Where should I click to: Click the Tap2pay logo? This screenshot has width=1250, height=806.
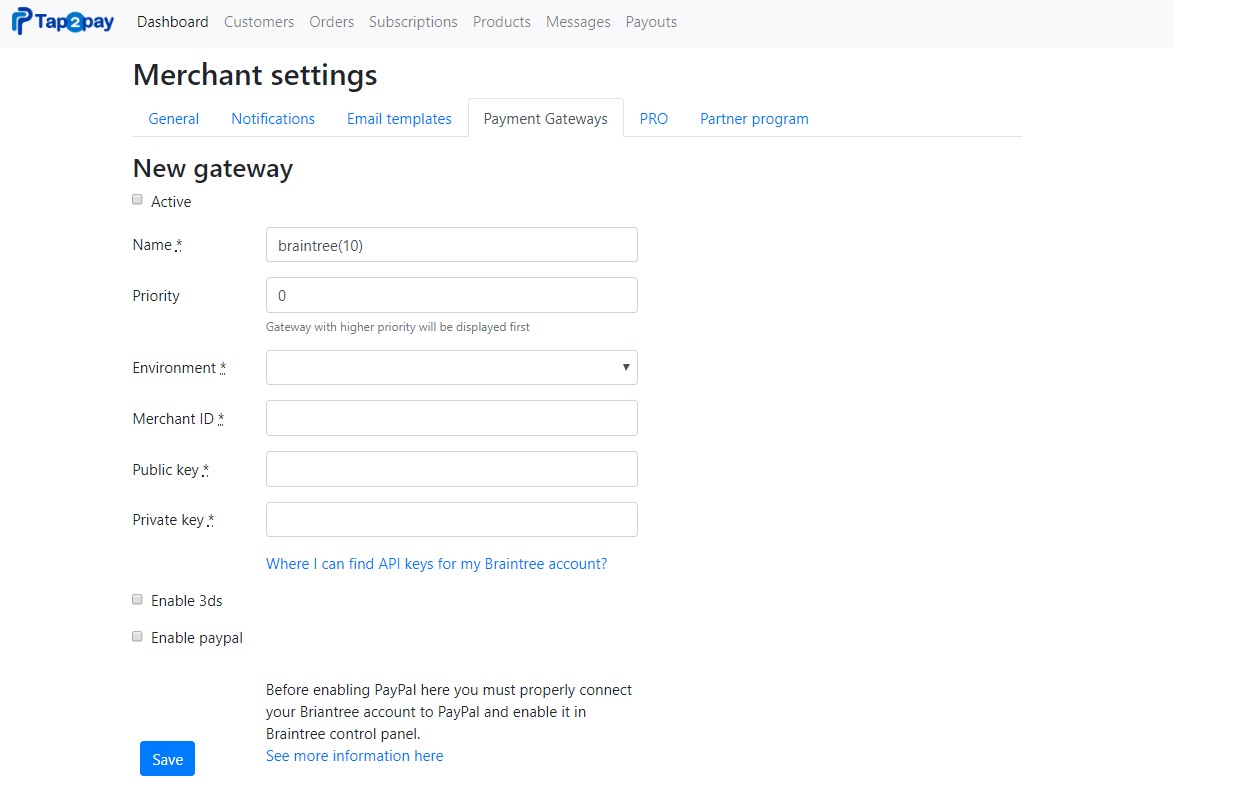(63, 21)
